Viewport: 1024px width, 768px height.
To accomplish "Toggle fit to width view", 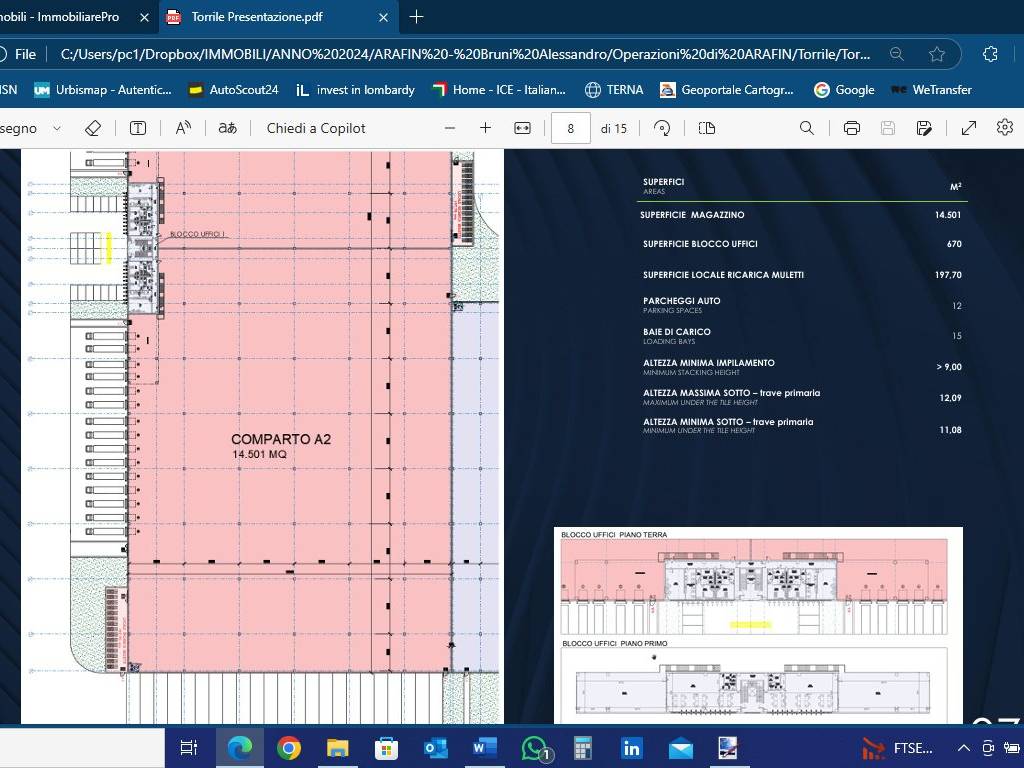I will (x=522, y=128).
